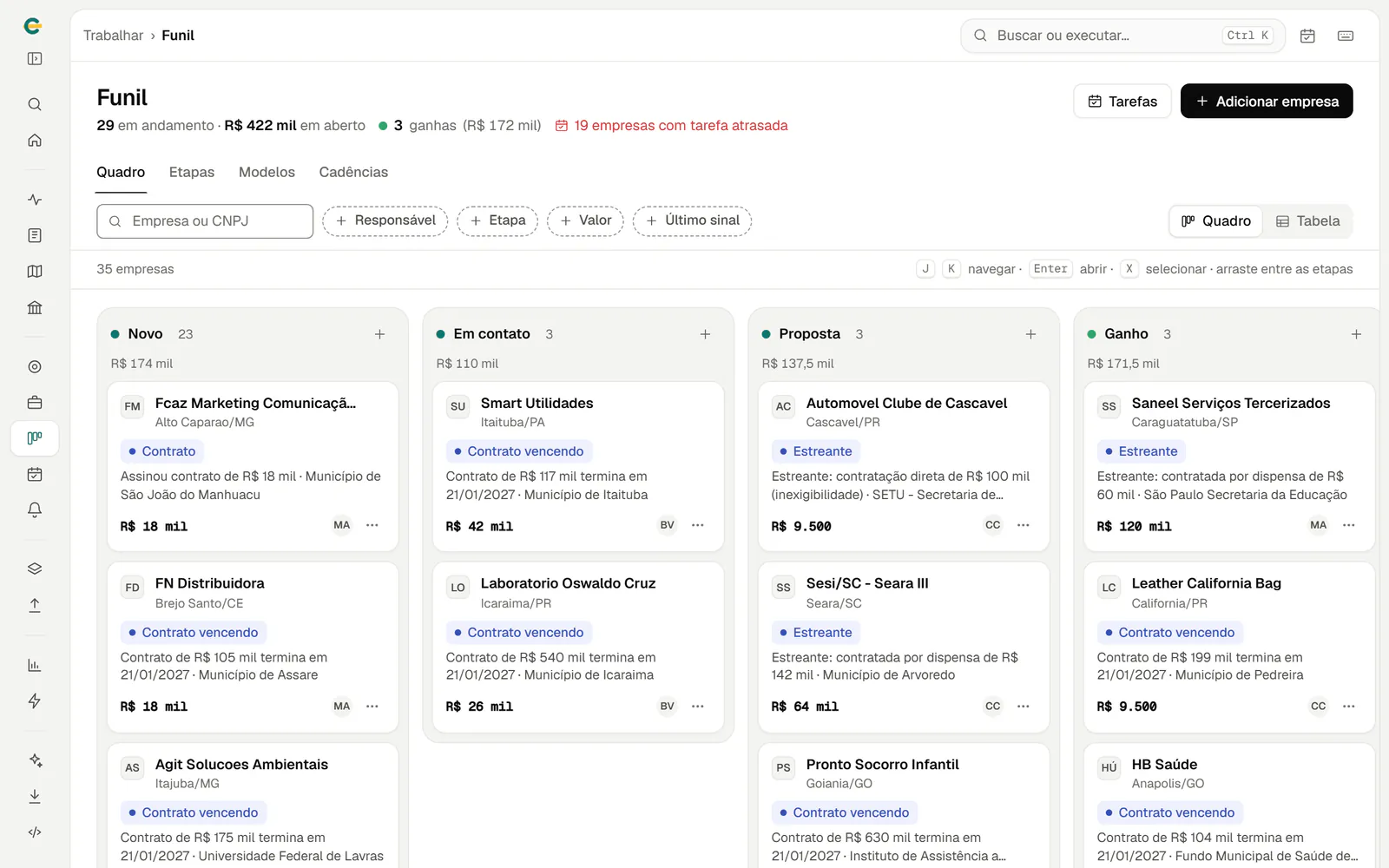Open the Laboratorio Oswaldo Cruz card
1389x868 pixels.
578,648
